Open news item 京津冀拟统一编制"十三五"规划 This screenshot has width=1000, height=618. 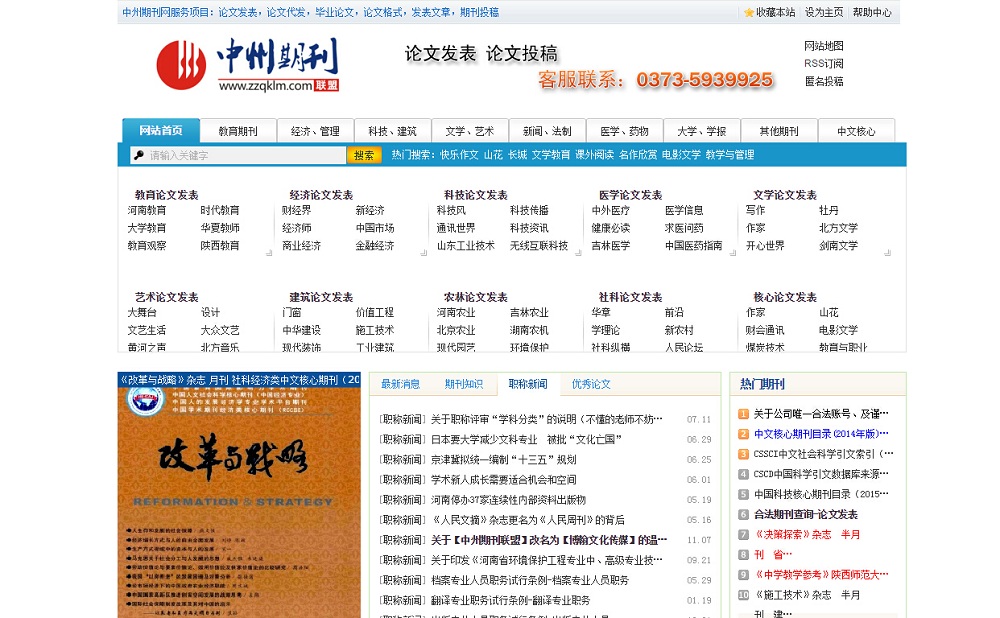pyautogui.click(x=503, y=459)
